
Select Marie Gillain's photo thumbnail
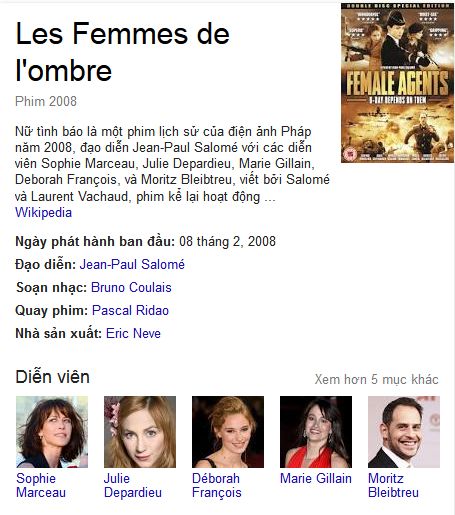tap(316, 432)
